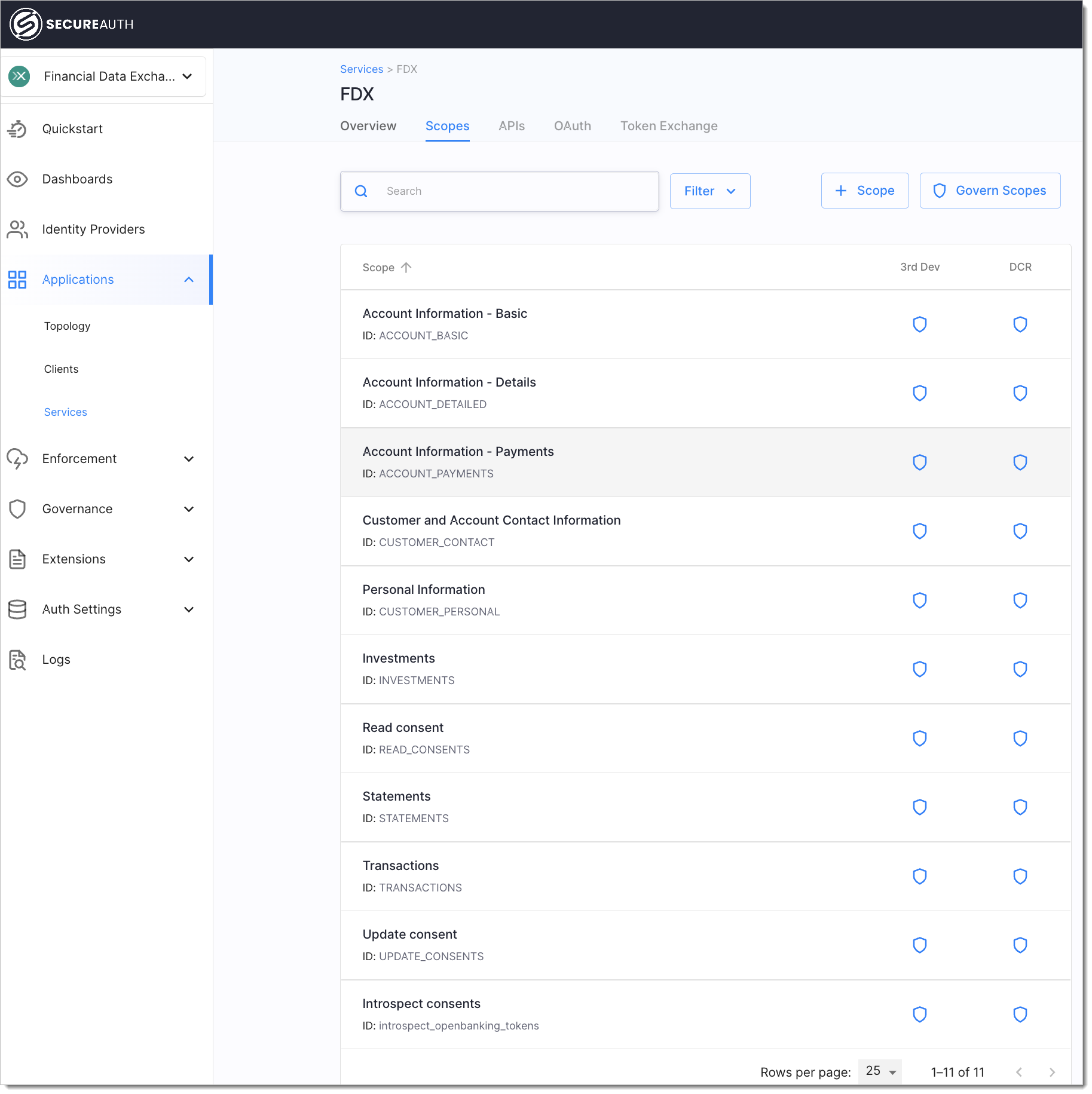Click the SecureAuth logo icon
The image size is (1092, 1094).
26,24
